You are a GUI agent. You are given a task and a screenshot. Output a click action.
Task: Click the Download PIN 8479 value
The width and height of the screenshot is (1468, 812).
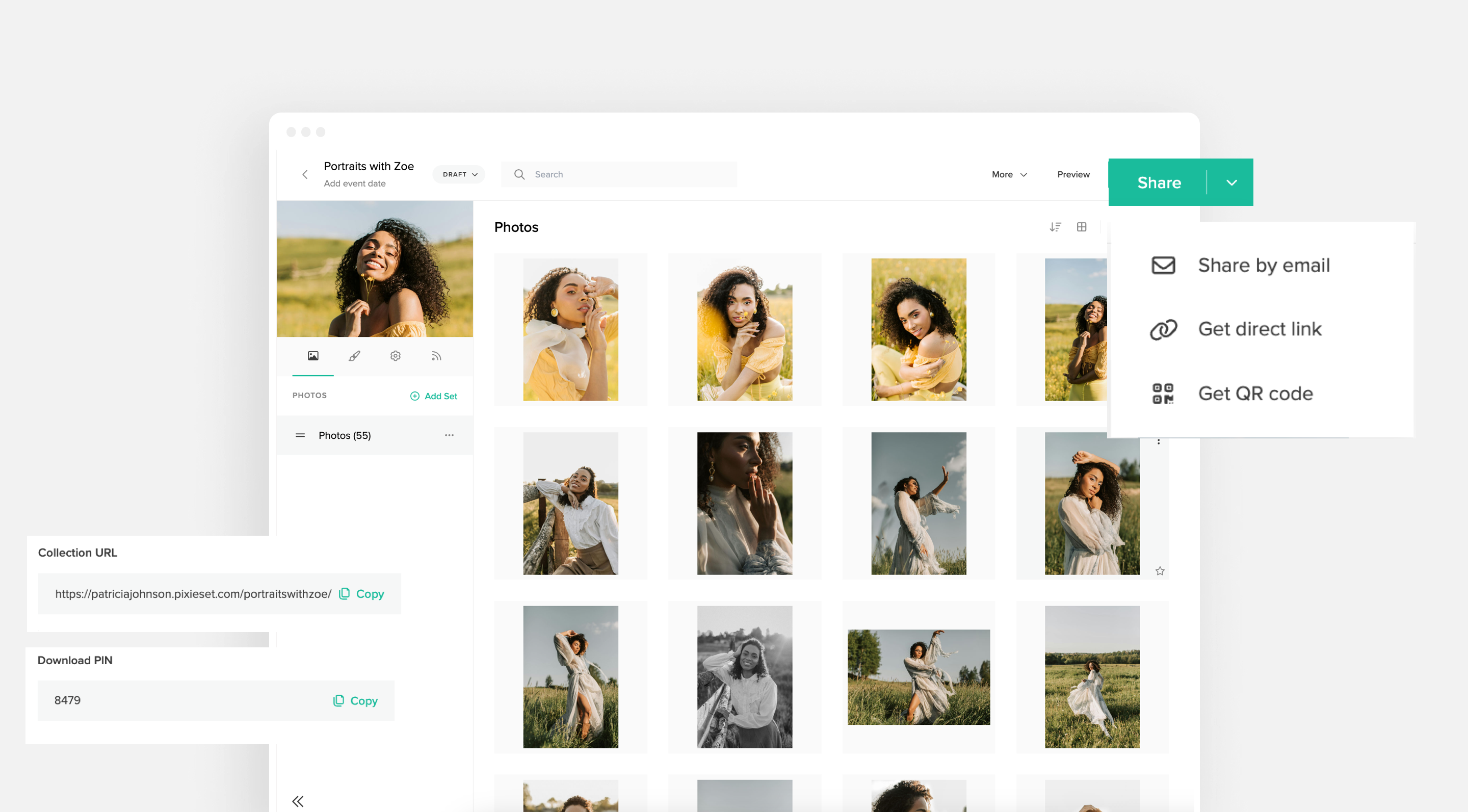67,700
